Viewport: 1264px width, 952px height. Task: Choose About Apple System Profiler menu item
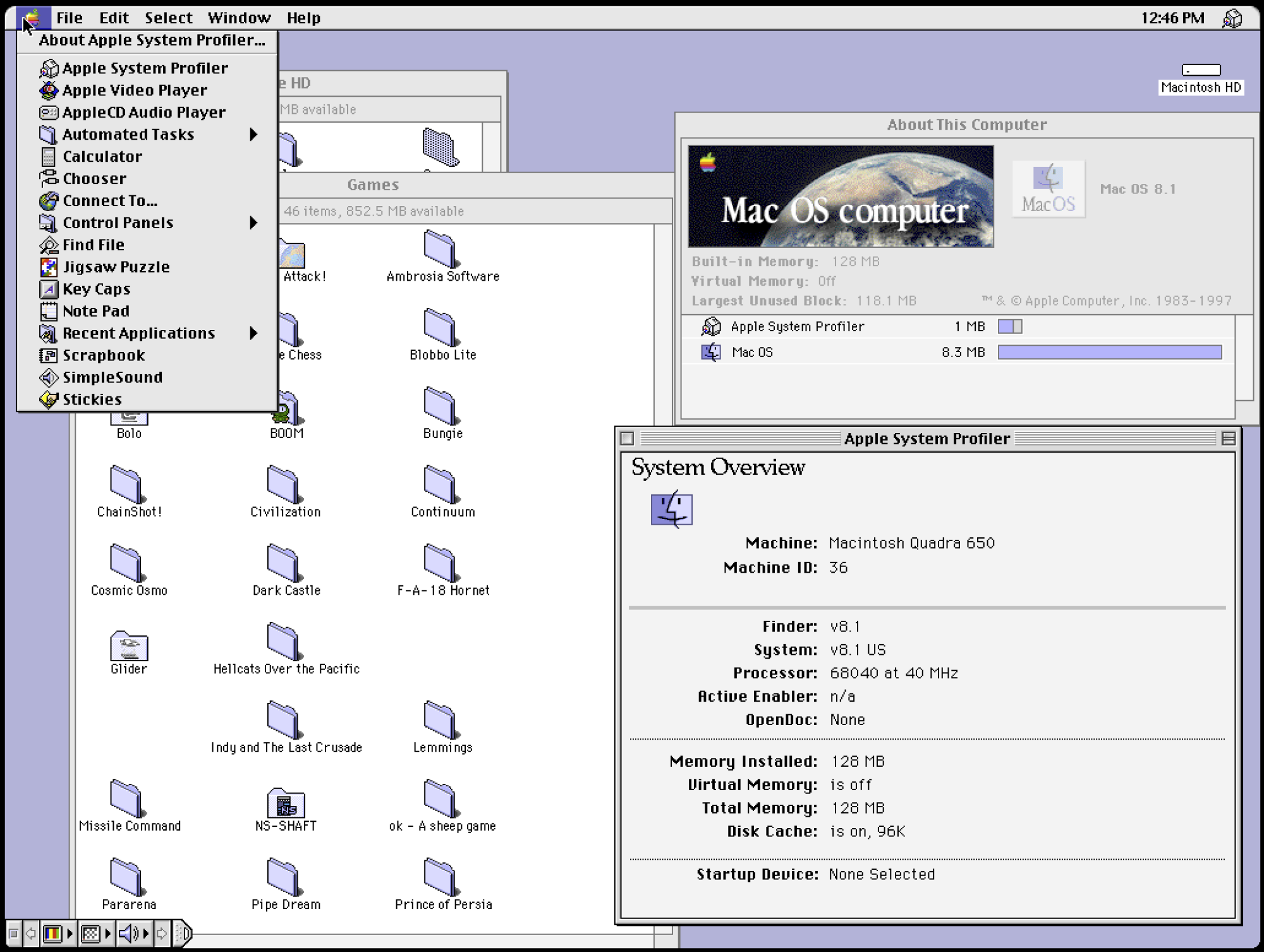tap(152, 40)
